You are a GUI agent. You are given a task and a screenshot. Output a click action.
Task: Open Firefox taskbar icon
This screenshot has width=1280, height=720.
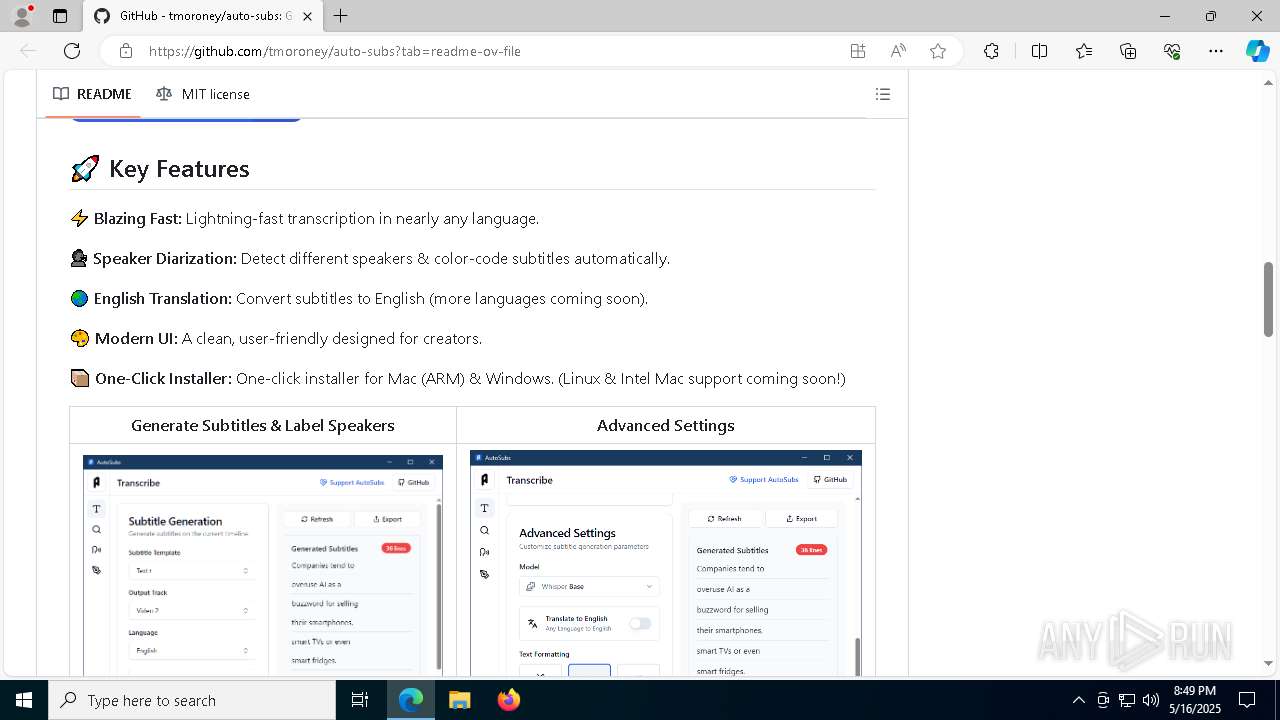pyautogui.click(x=508, y=700)
